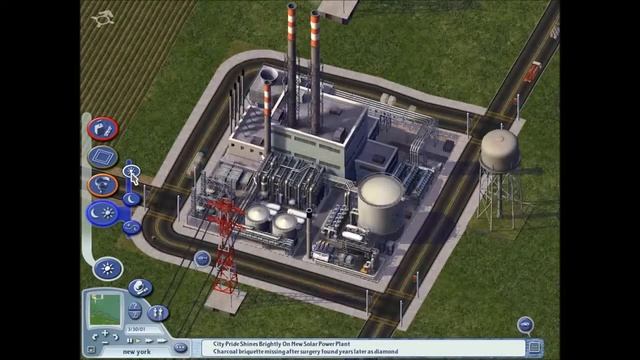Set simulation to normal play speed
Viewport: 640px width, 360px height.
[138, 340]
